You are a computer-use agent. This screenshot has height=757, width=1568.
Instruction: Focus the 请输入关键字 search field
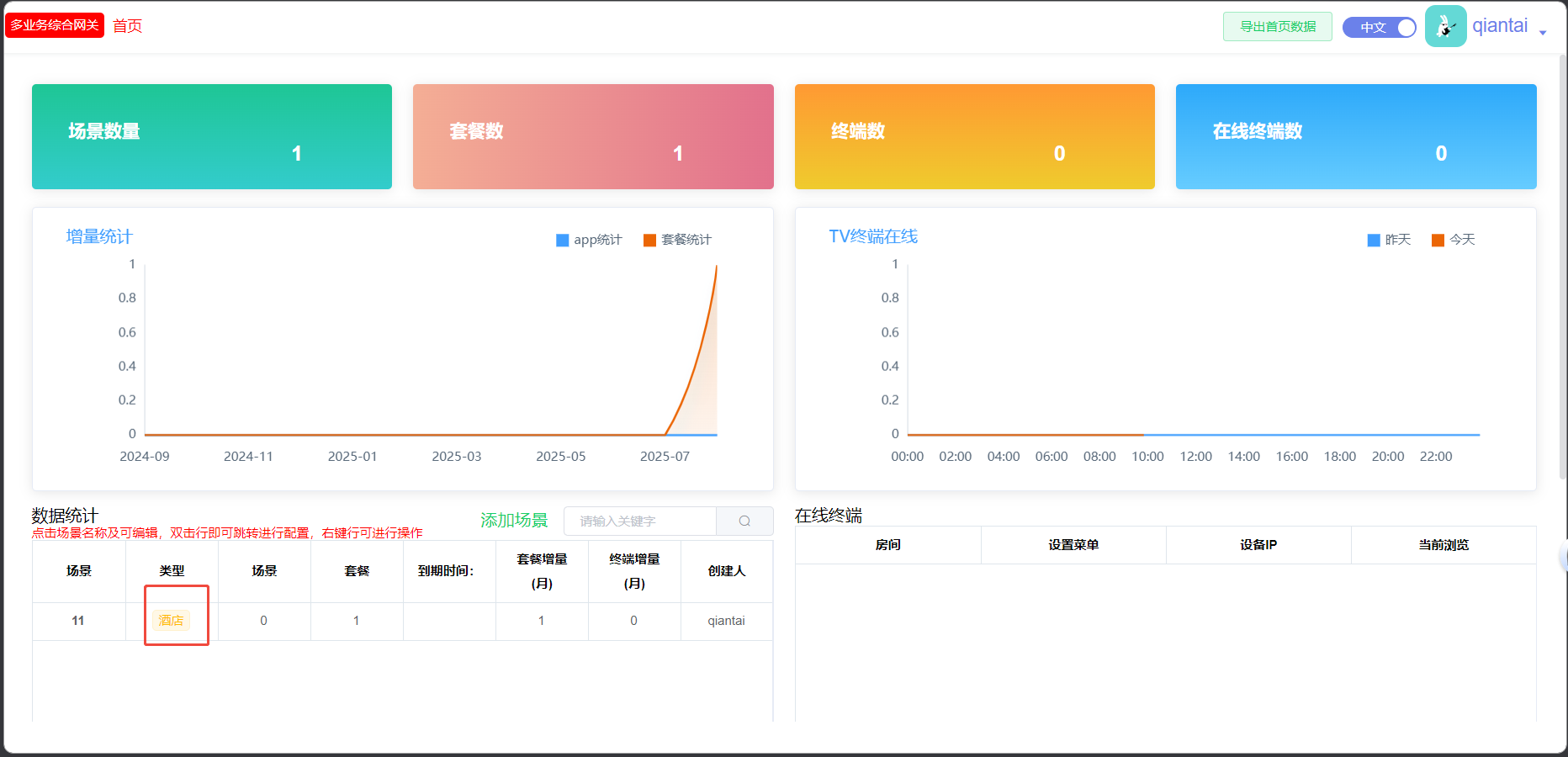pos(639,521)
